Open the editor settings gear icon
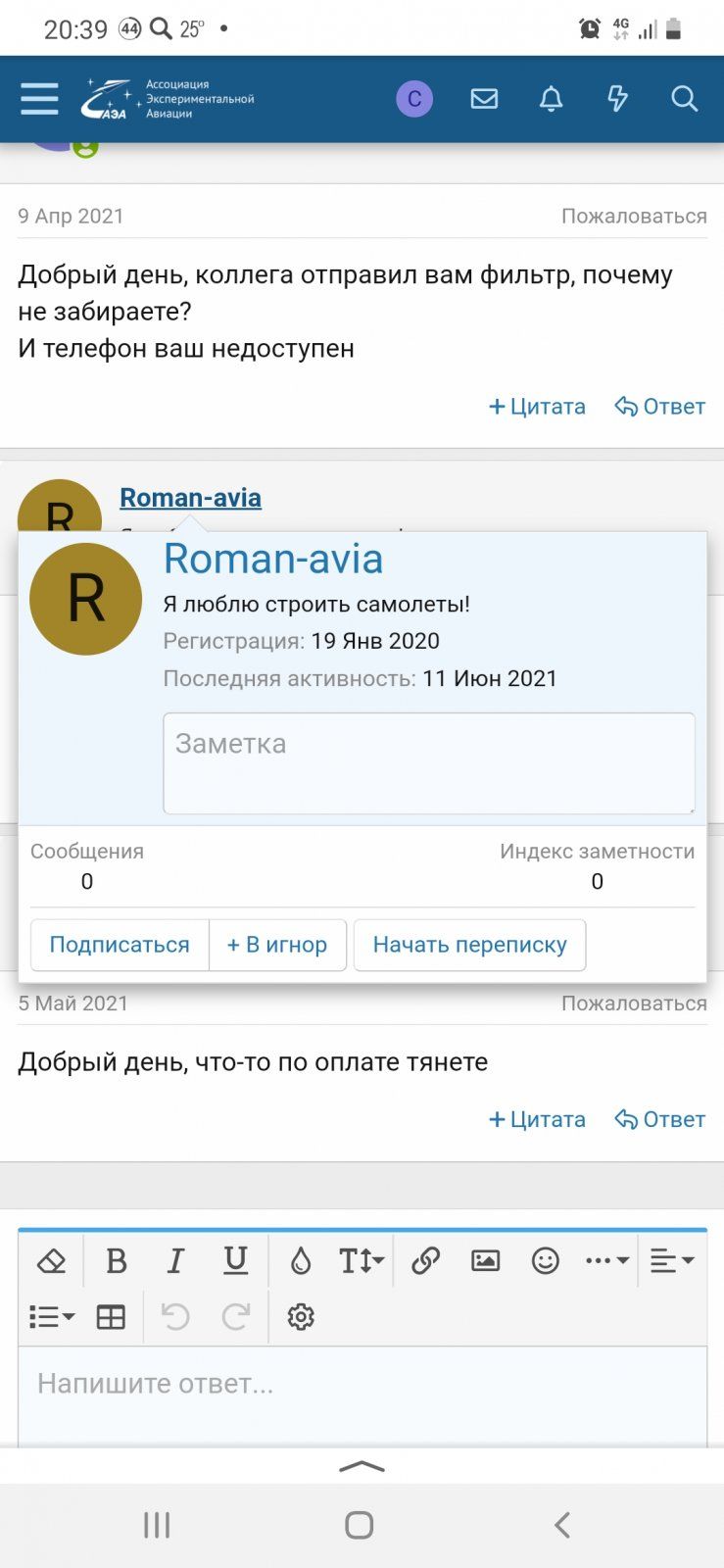 (x=300, y=1317)
